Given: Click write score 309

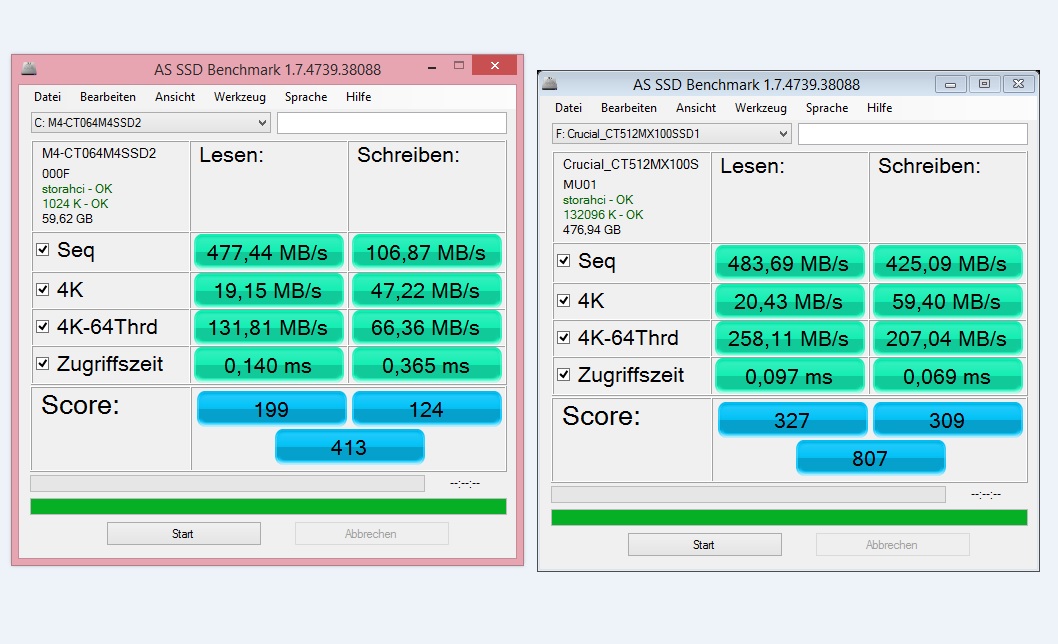Looking at the screenshot, I should click(x=947, y=419).
